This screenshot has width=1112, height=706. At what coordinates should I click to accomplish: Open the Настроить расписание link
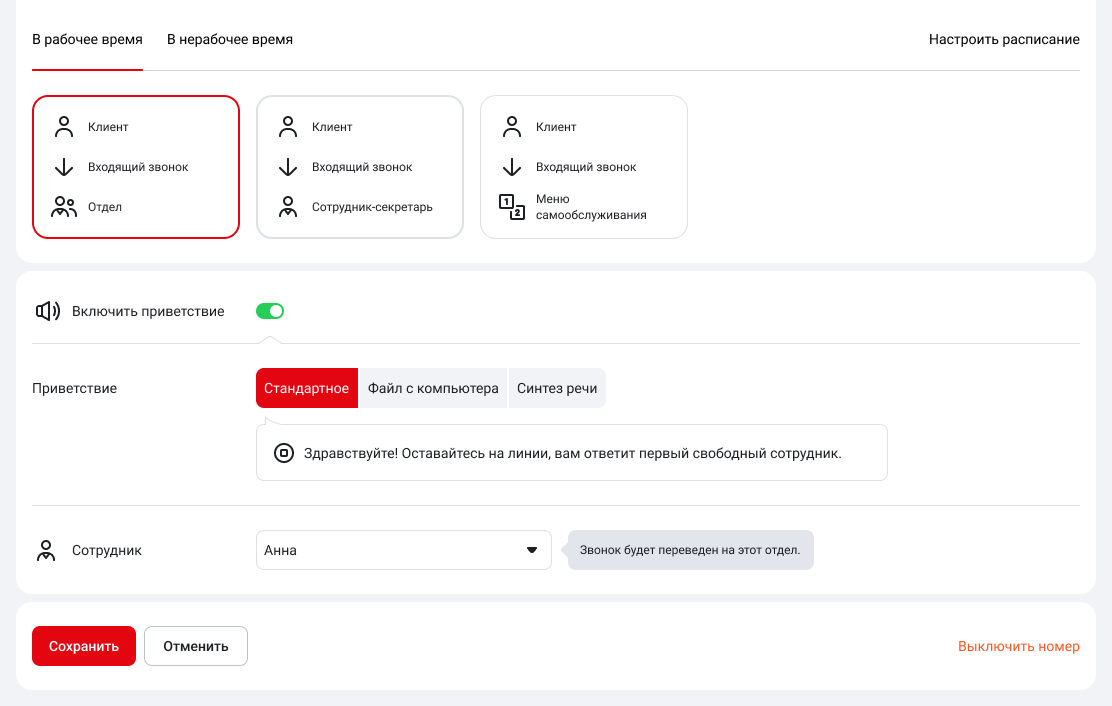coord(1004,40)
